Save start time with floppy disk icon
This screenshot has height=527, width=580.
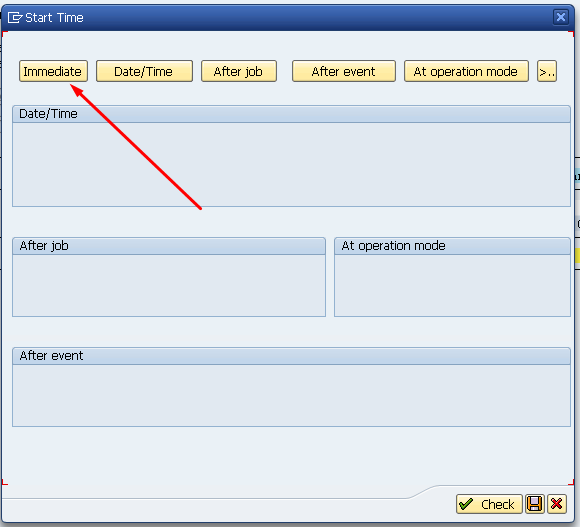click(535, 504)
